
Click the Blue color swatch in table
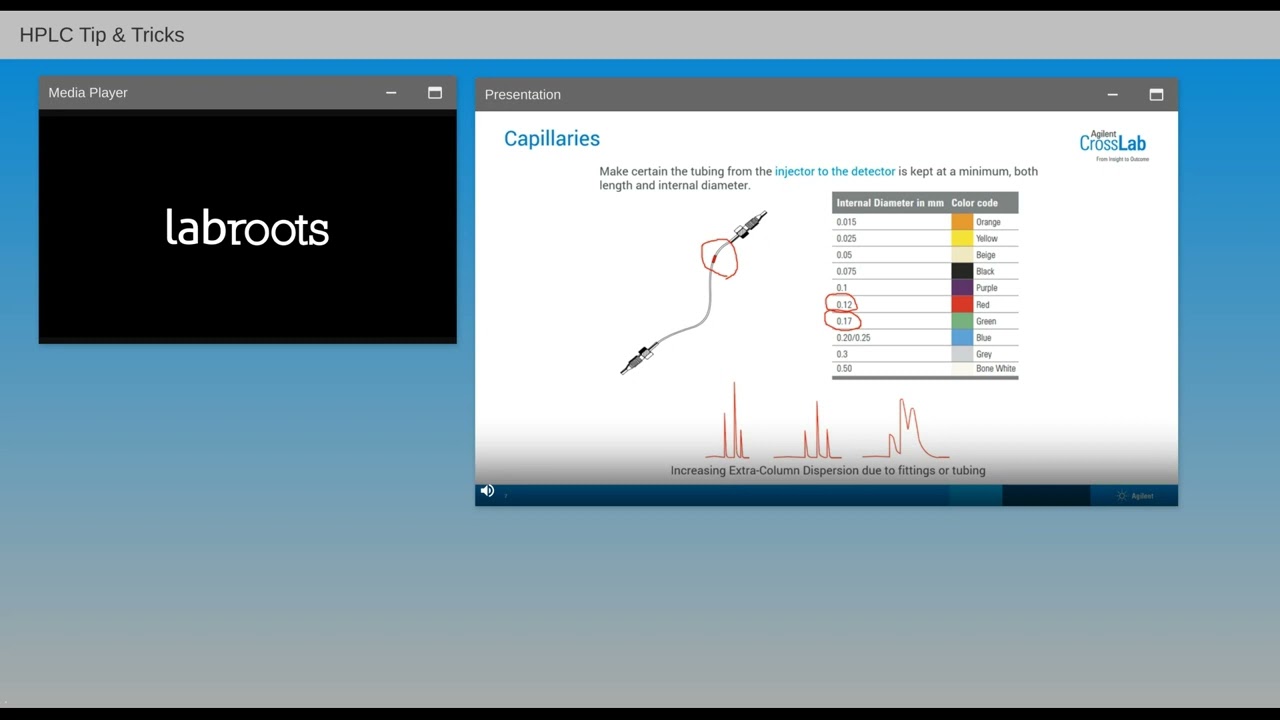click(x=962, y=337)
